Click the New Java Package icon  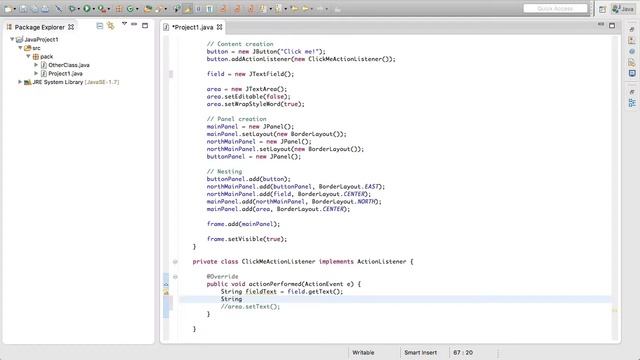click(x=119, y=9)
